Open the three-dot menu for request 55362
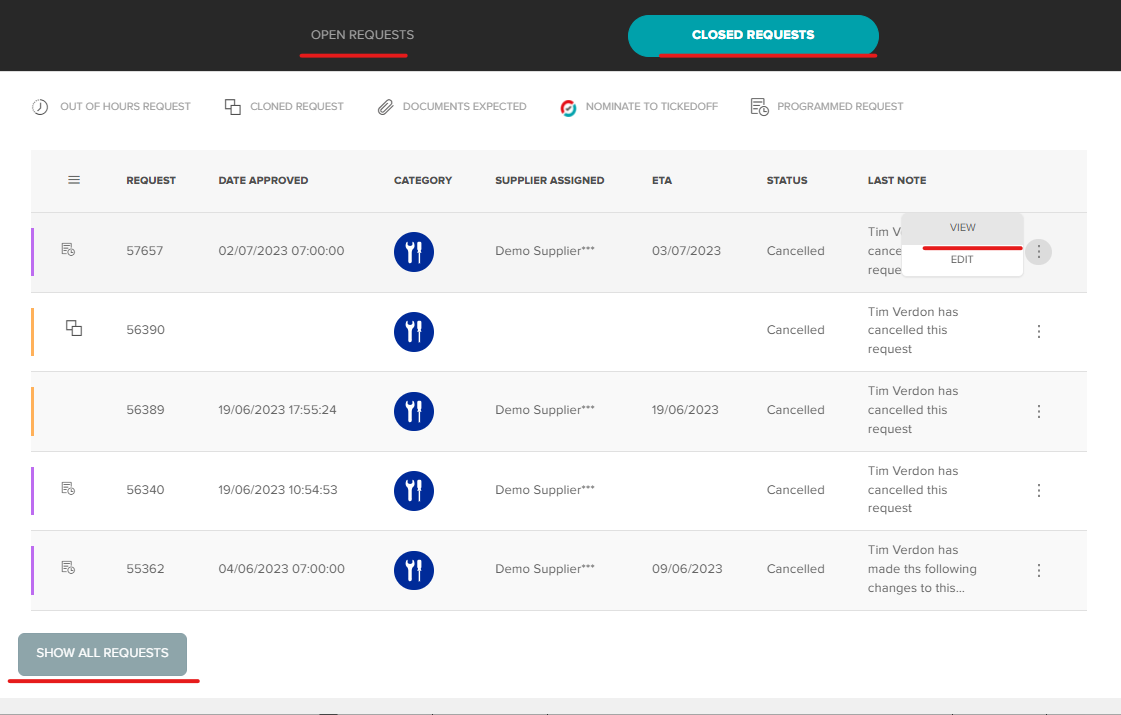 click(1039, 571)
